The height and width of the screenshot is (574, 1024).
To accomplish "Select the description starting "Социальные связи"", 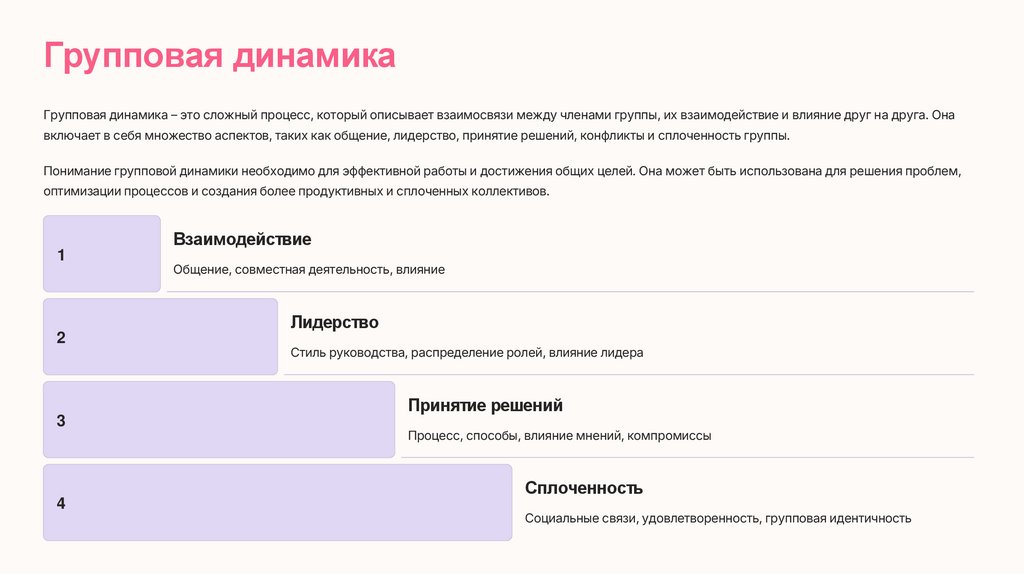I will point(717,518).
